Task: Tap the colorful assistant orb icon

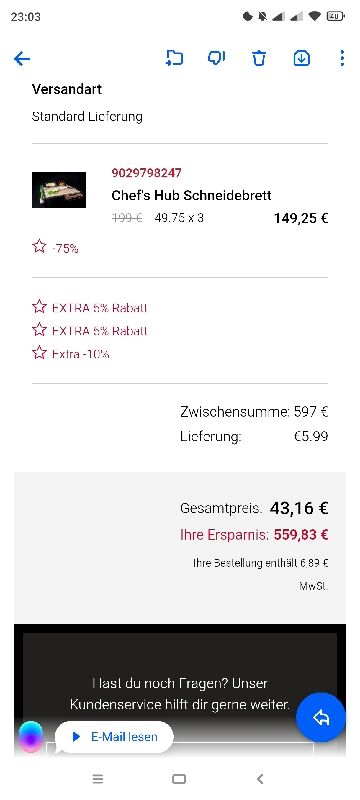Action: tap(31, 737)
